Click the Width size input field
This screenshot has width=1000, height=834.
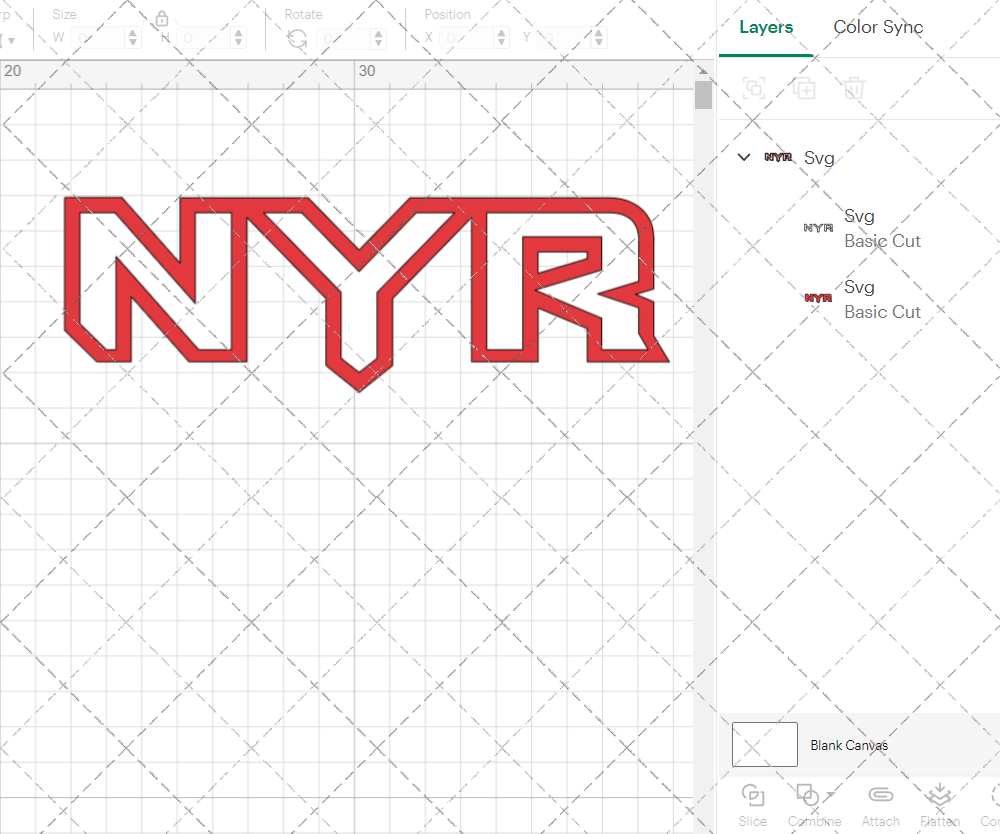[x=98, y=38]
